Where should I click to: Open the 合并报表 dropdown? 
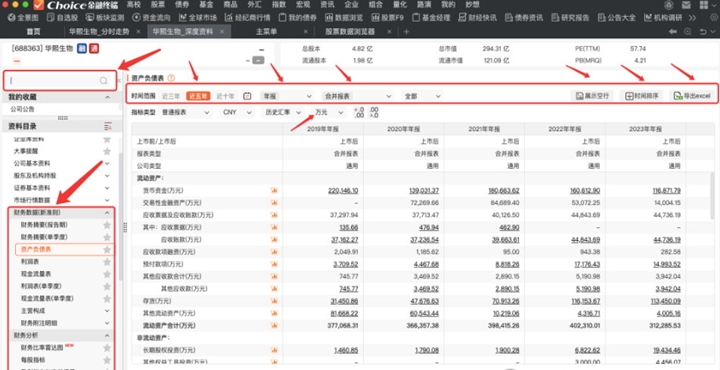(357, 96)
